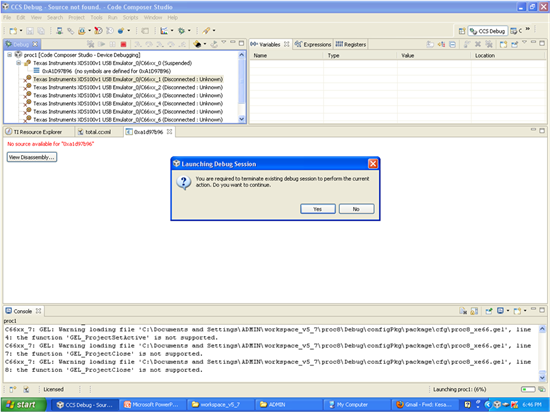
Task: Click the Suspend icon in Debug view
Action: 113,44
